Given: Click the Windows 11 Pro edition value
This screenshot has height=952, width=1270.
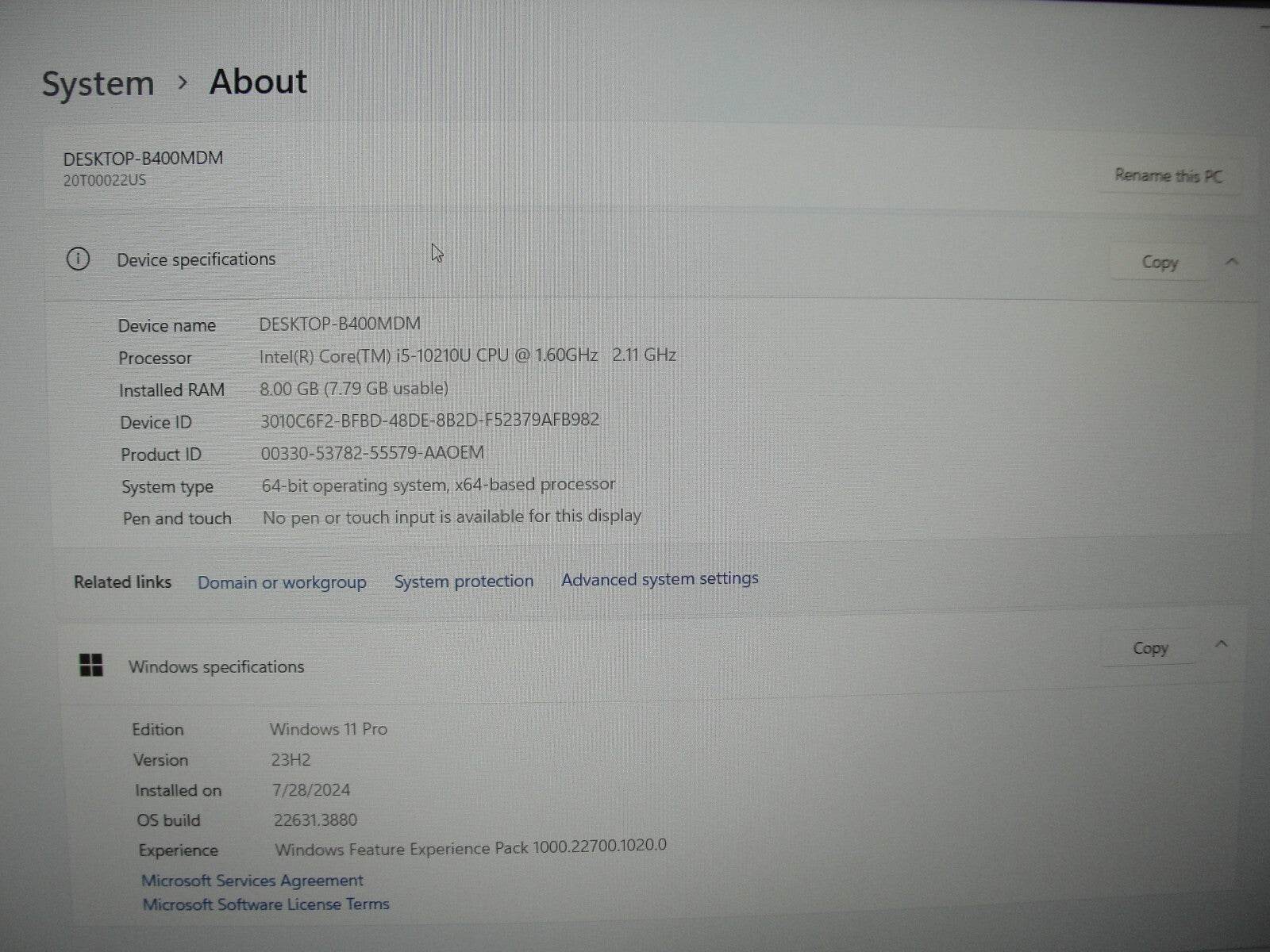Looking at the screenshot, I should [x=329, y=728].
